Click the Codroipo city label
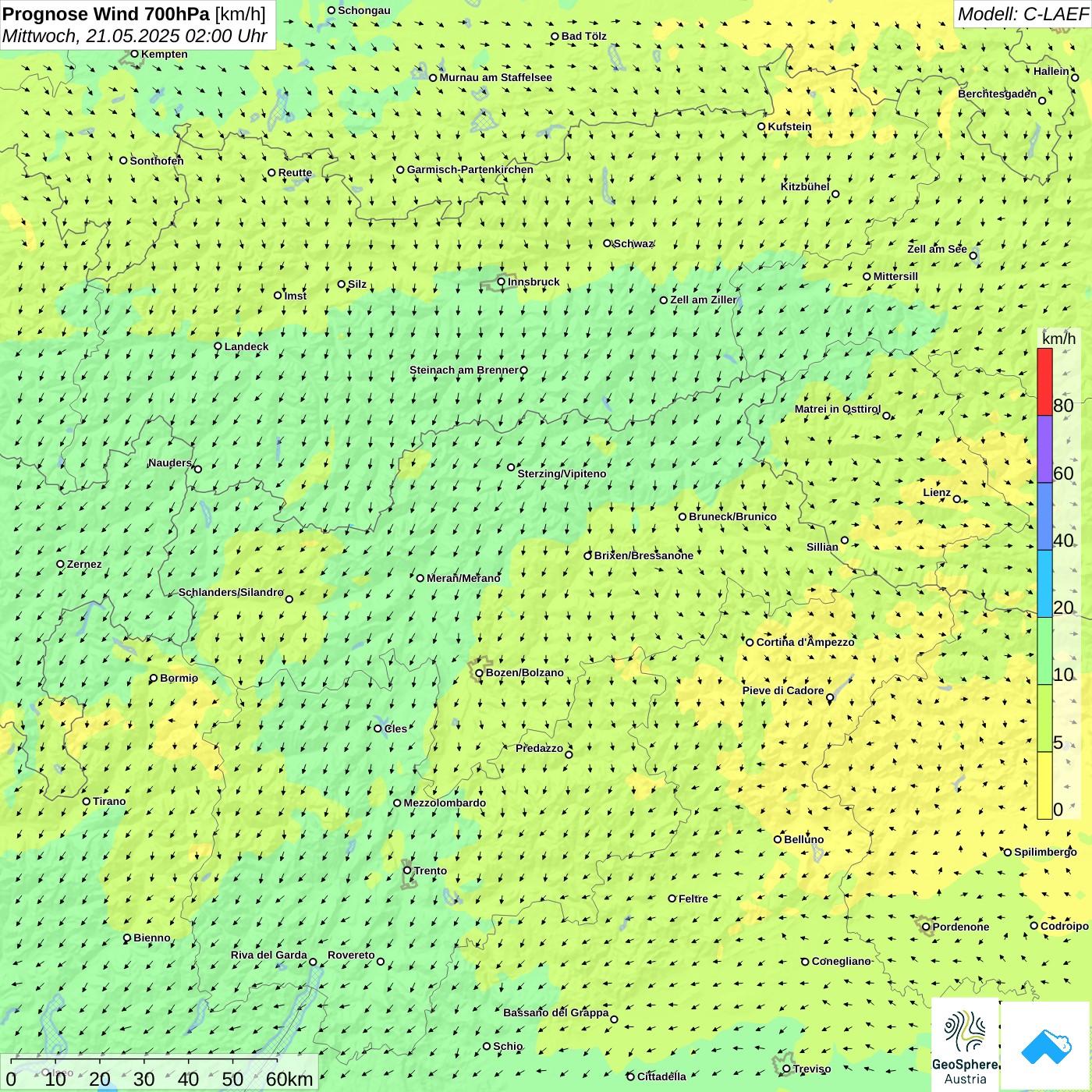Viewport: 1092px width, 1092px height. coord(1065,926)
